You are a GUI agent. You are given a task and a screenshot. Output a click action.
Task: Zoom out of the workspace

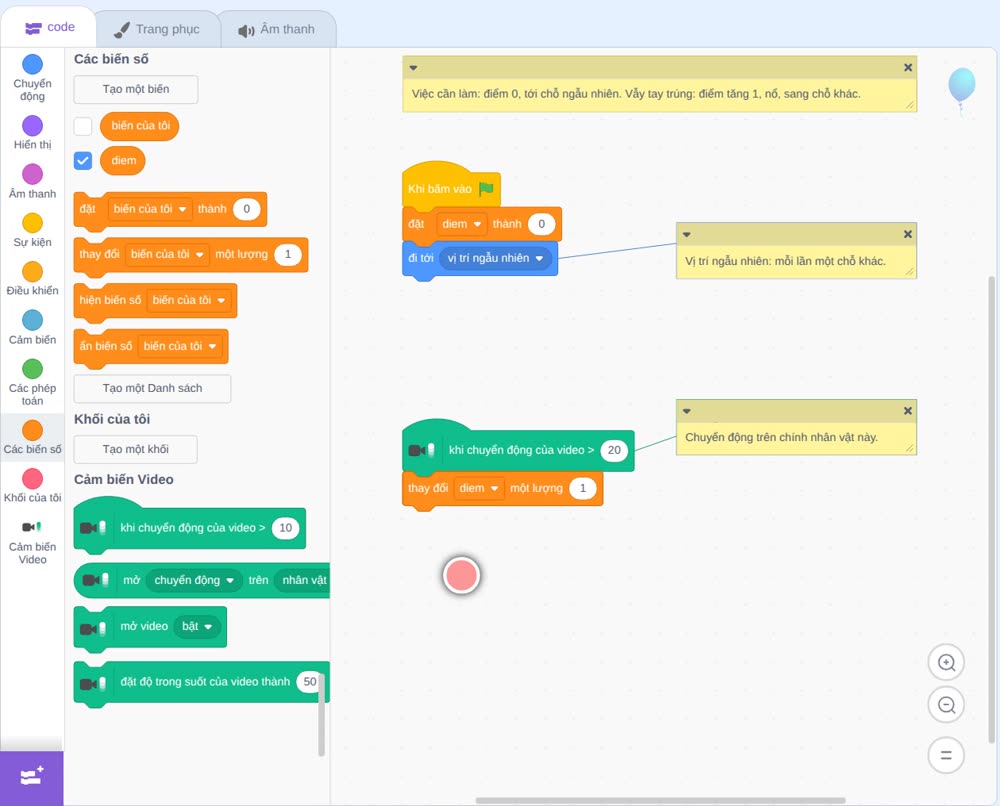point(946,705)
